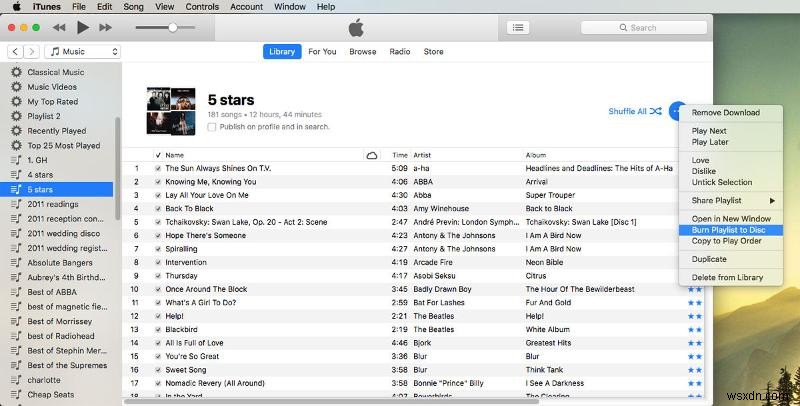
Task: Sort songs by the Time column header
Action: coord(400,155)
